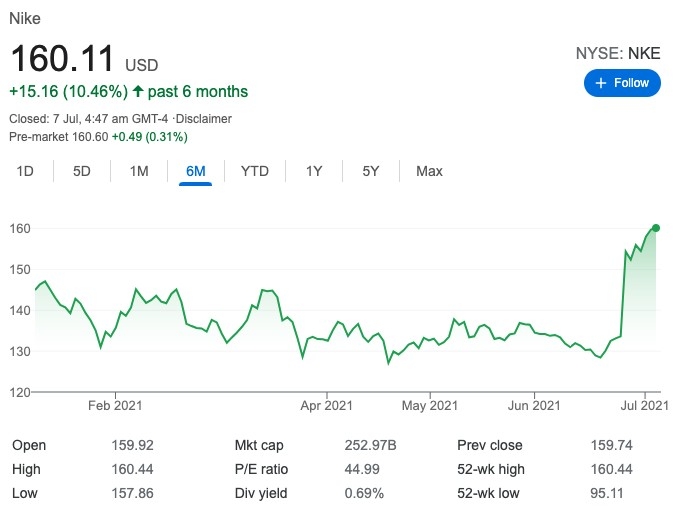
Task: Click the Follow button
Action: click(622, 83)
